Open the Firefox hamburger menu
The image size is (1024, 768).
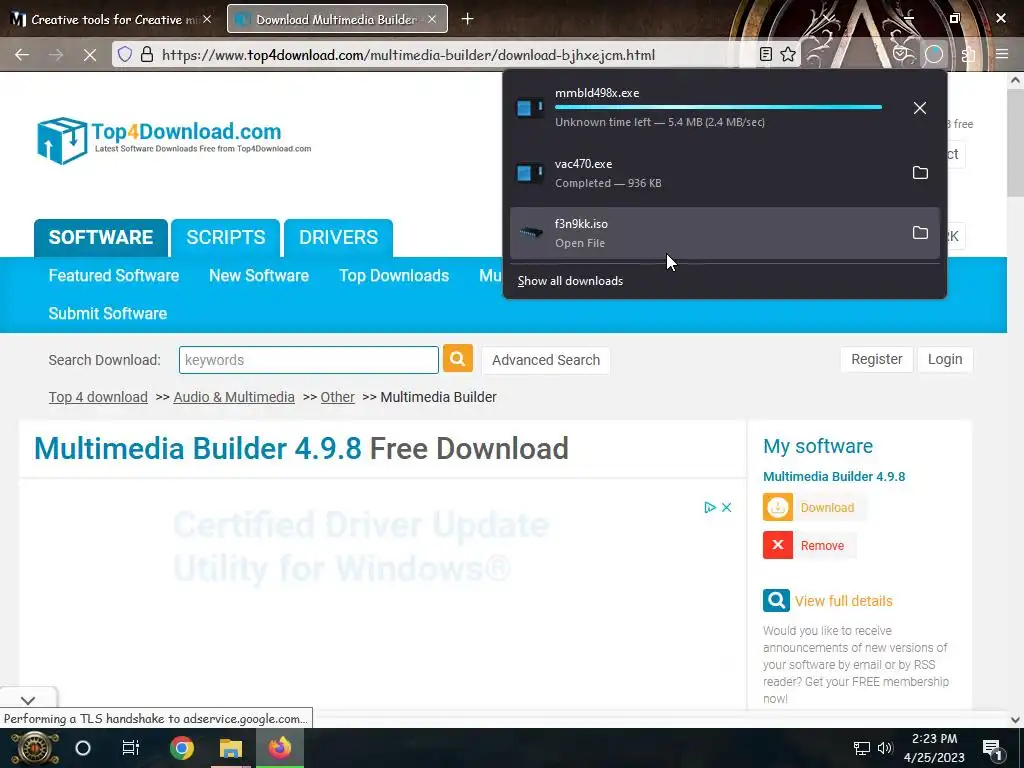(x=1002, y=54)
